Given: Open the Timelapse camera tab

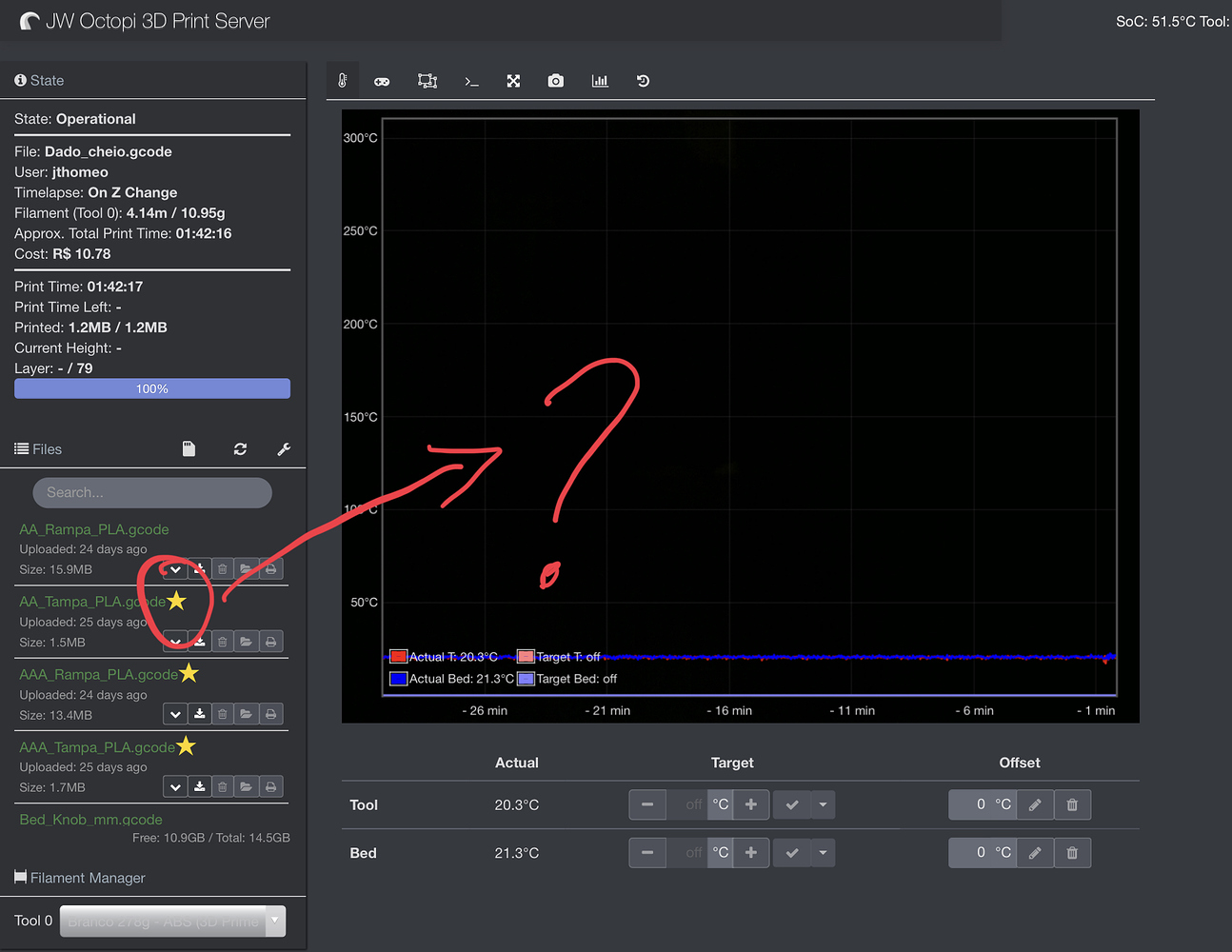Looking at the screenshot, I should [x=556, y=81].
